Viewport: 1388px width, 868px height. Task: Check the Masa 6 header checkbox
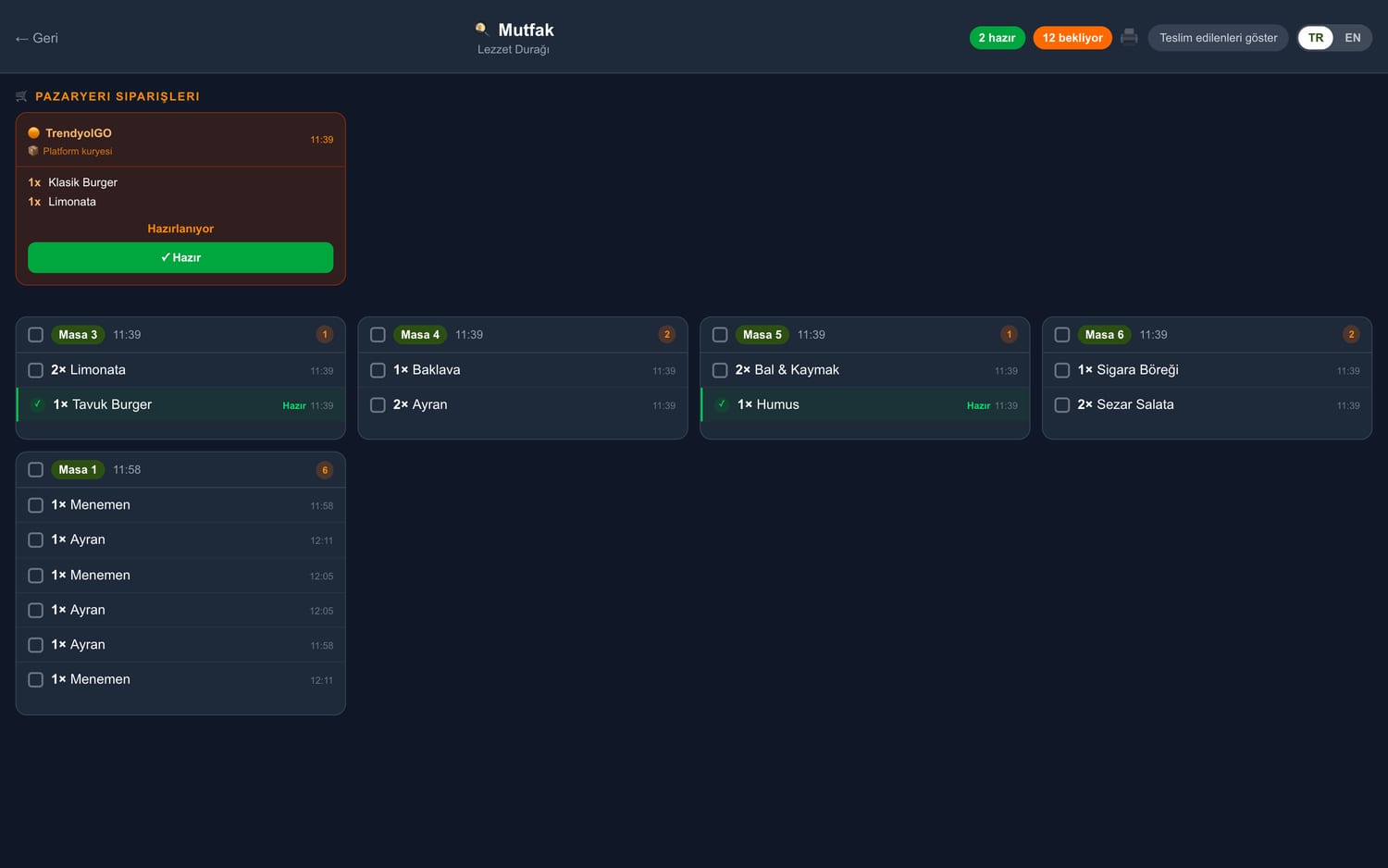(1062, 335)
